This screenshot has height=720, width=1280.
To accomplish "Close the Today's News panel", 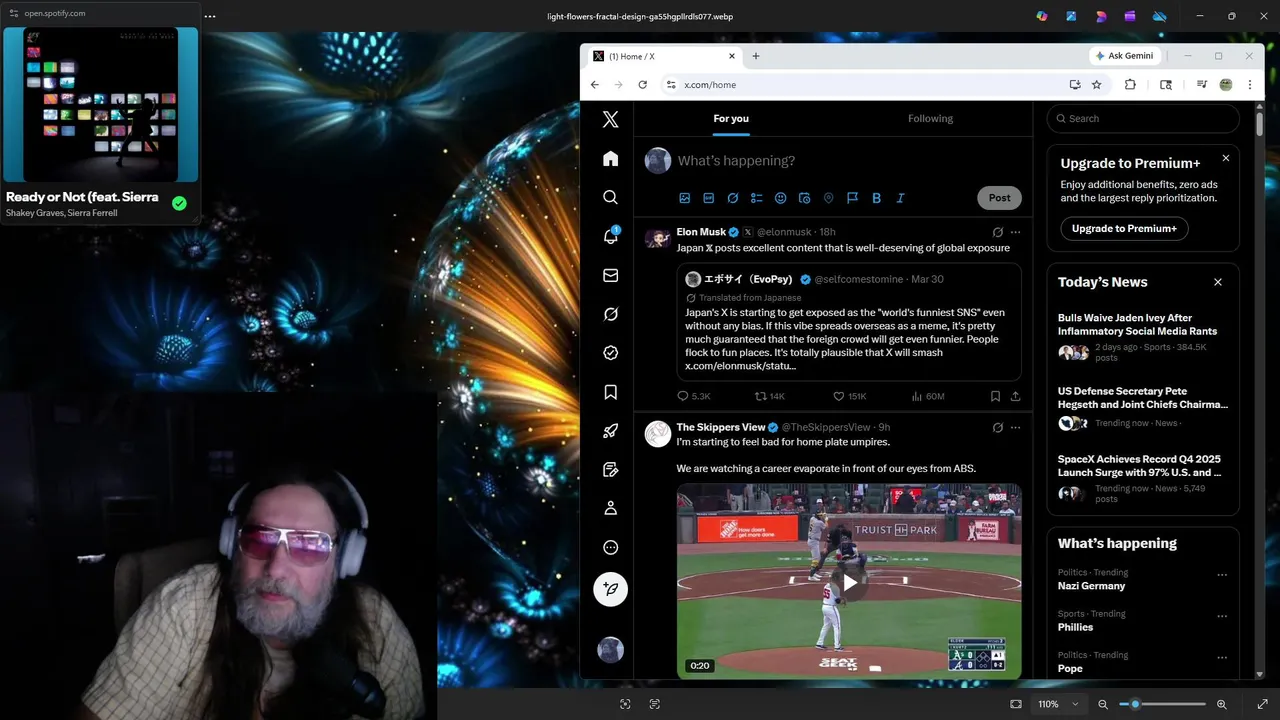I will (1218, 282).
